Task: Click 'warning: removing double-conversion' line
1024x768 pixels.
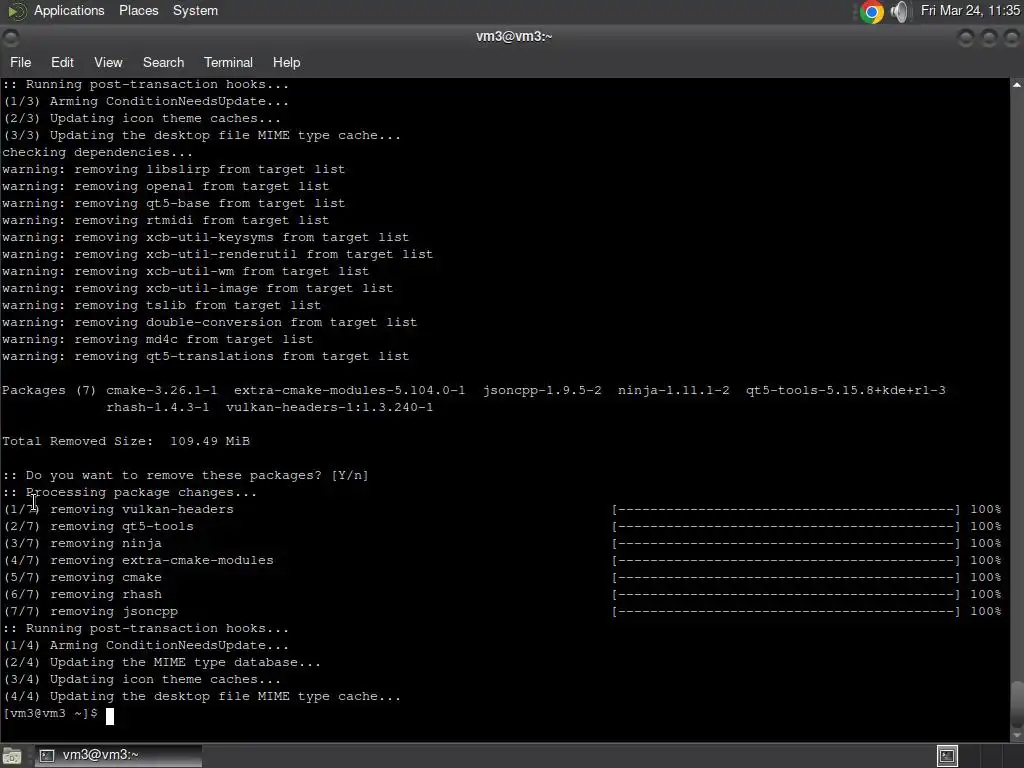Action: click(210, 323)
